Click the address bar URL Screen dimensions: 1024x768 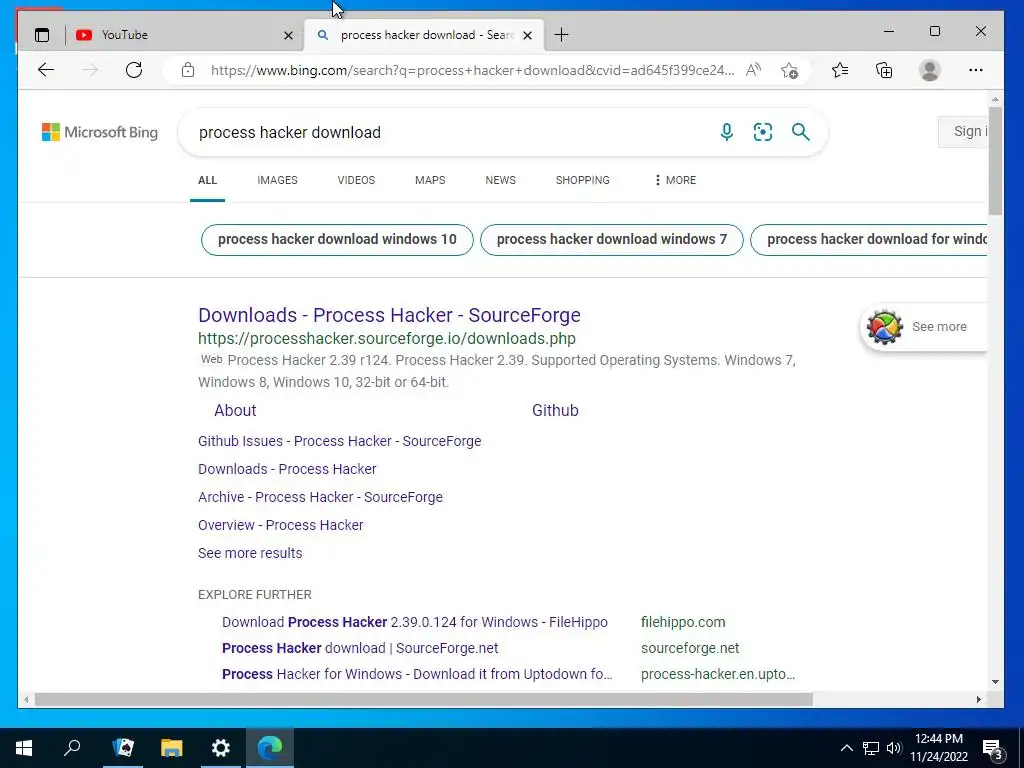[x=472, y=70]
